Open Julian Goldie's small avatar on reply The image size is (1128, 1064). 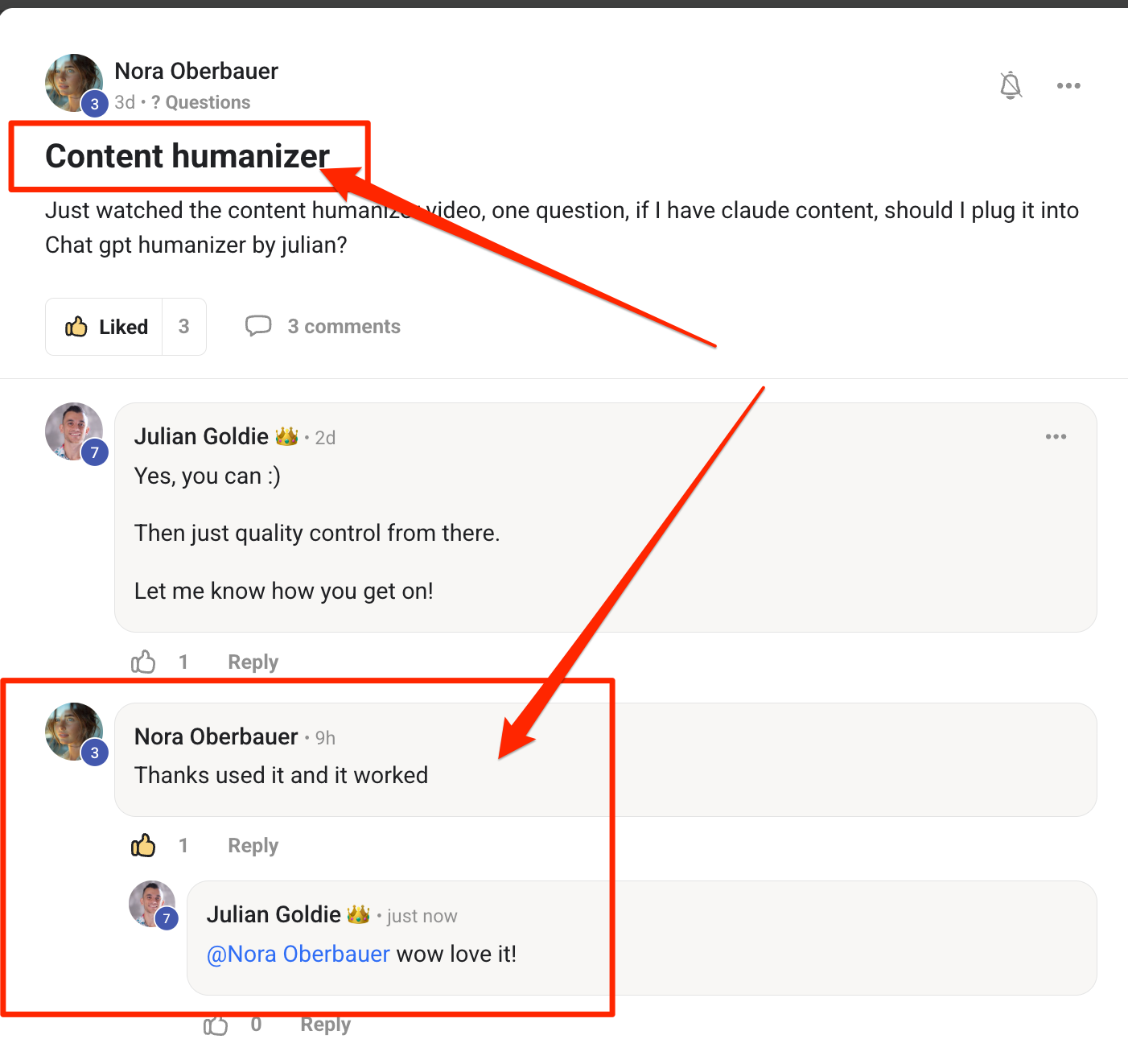coord(152,904)
